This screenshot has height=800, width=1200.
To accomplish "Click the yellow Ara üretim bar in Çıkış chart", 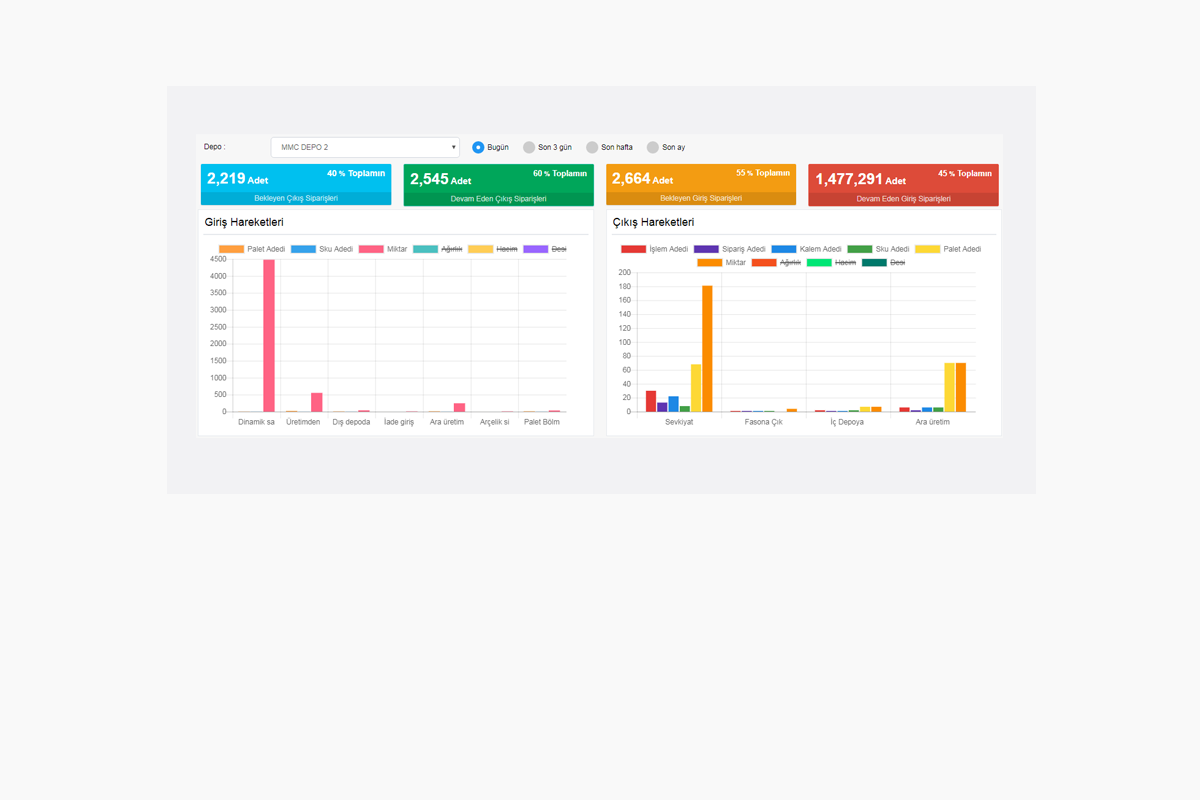I will pos(949,387).
